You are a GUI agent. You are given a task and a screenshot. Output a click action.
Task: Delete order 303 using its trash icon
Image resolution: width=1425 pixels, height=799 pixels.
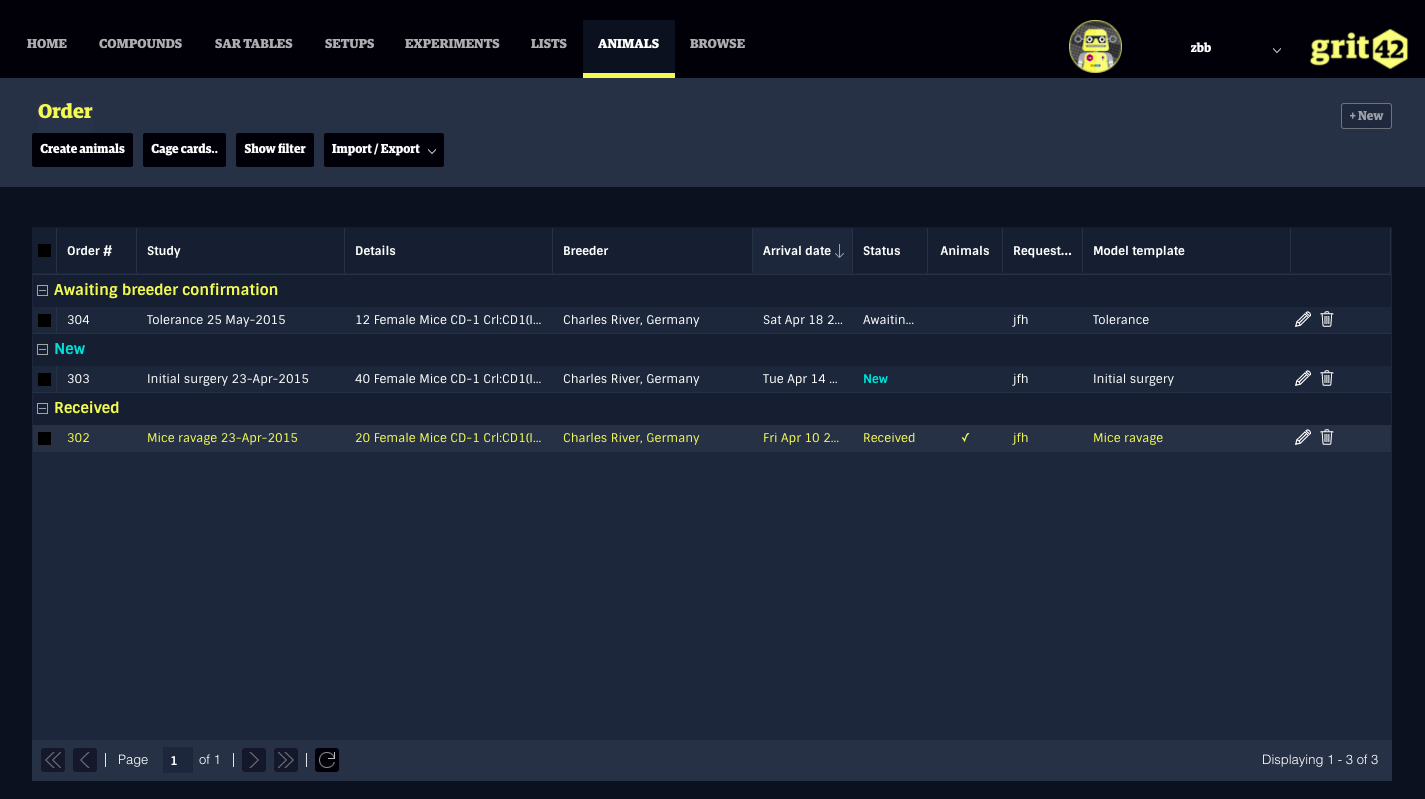1327,379
